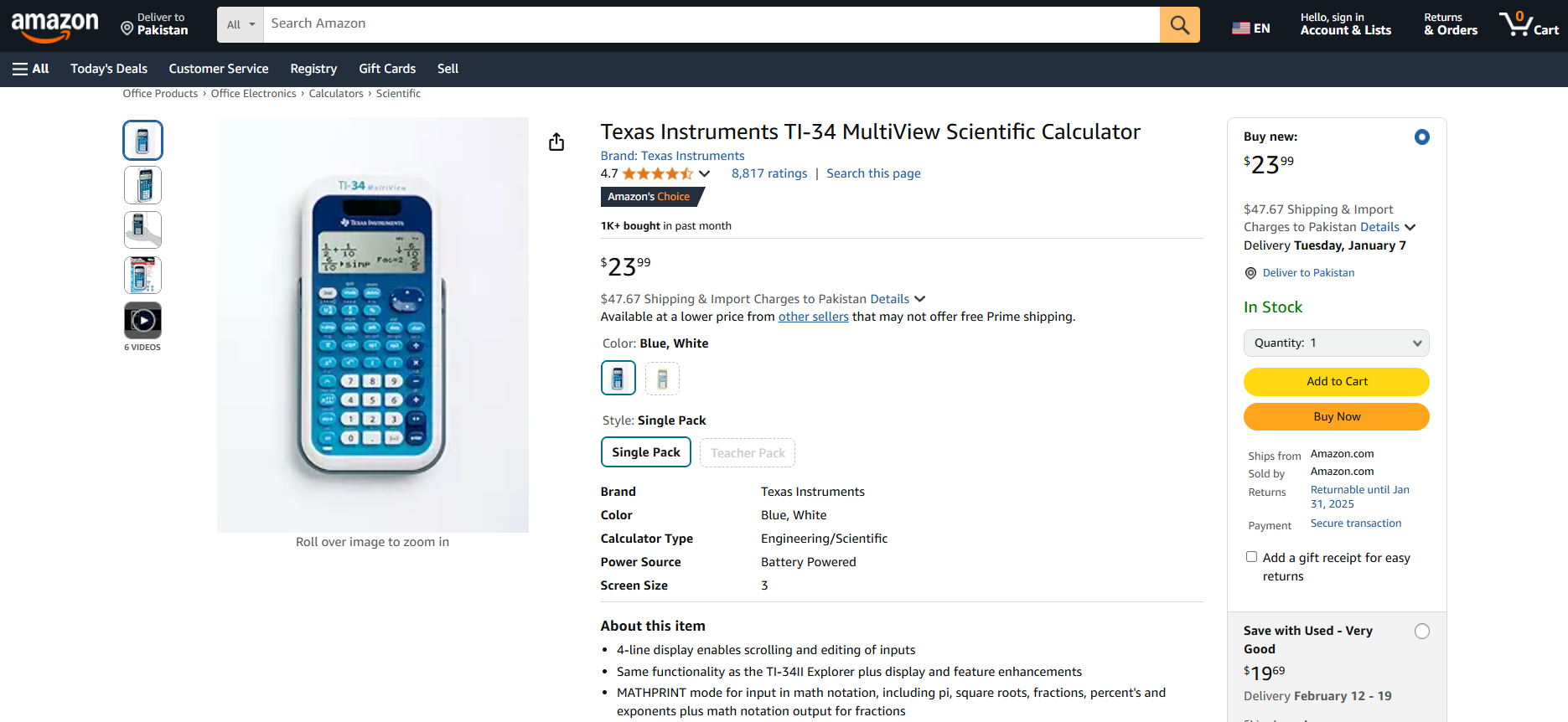1568x722 pixels.
Task: Select the Buy new radio button
Action: 1422,137
